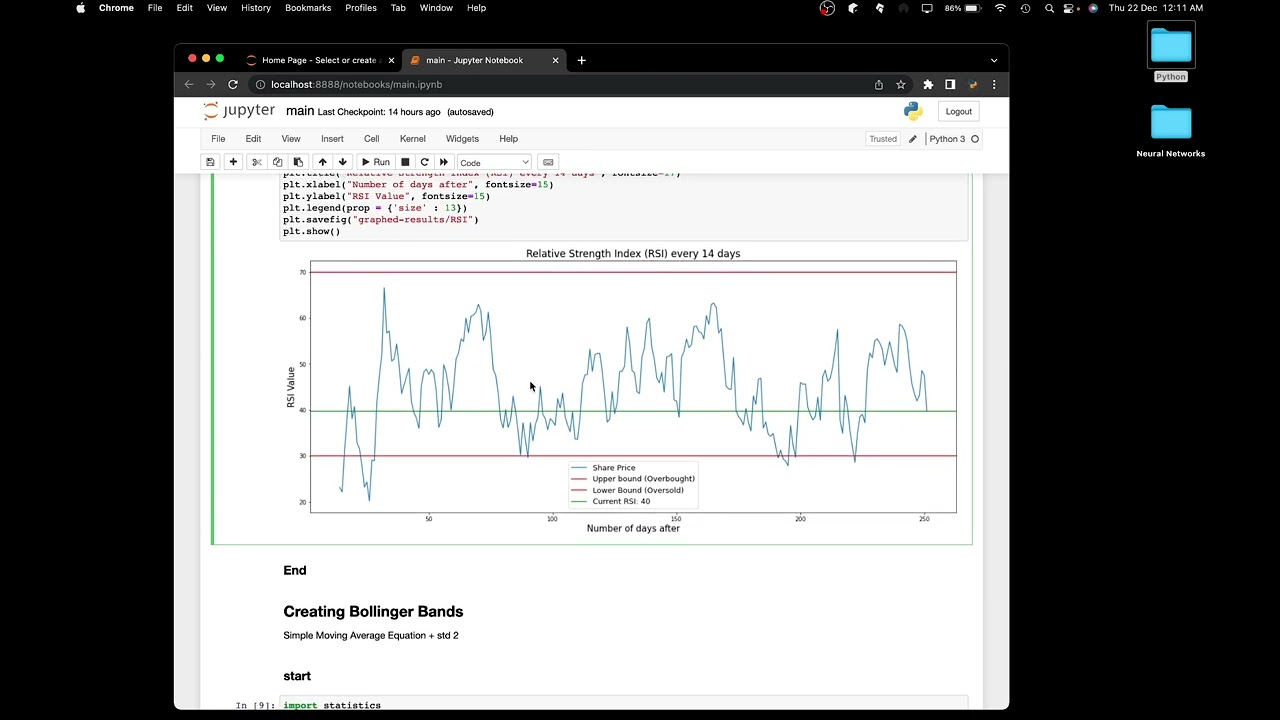Viewport: 1280px width, 720px height.
Task: Bookmark this page with star icon
Action: tap(900, 85)
